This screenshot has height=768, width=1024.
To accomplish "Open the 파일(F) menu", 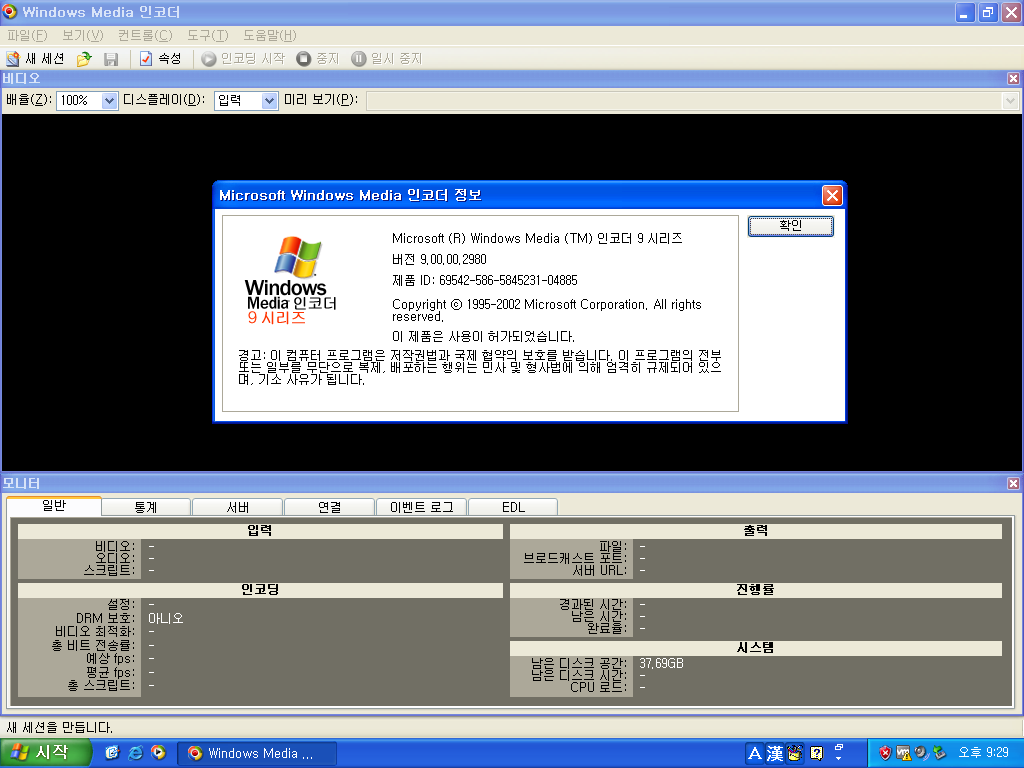I will 27,35.
